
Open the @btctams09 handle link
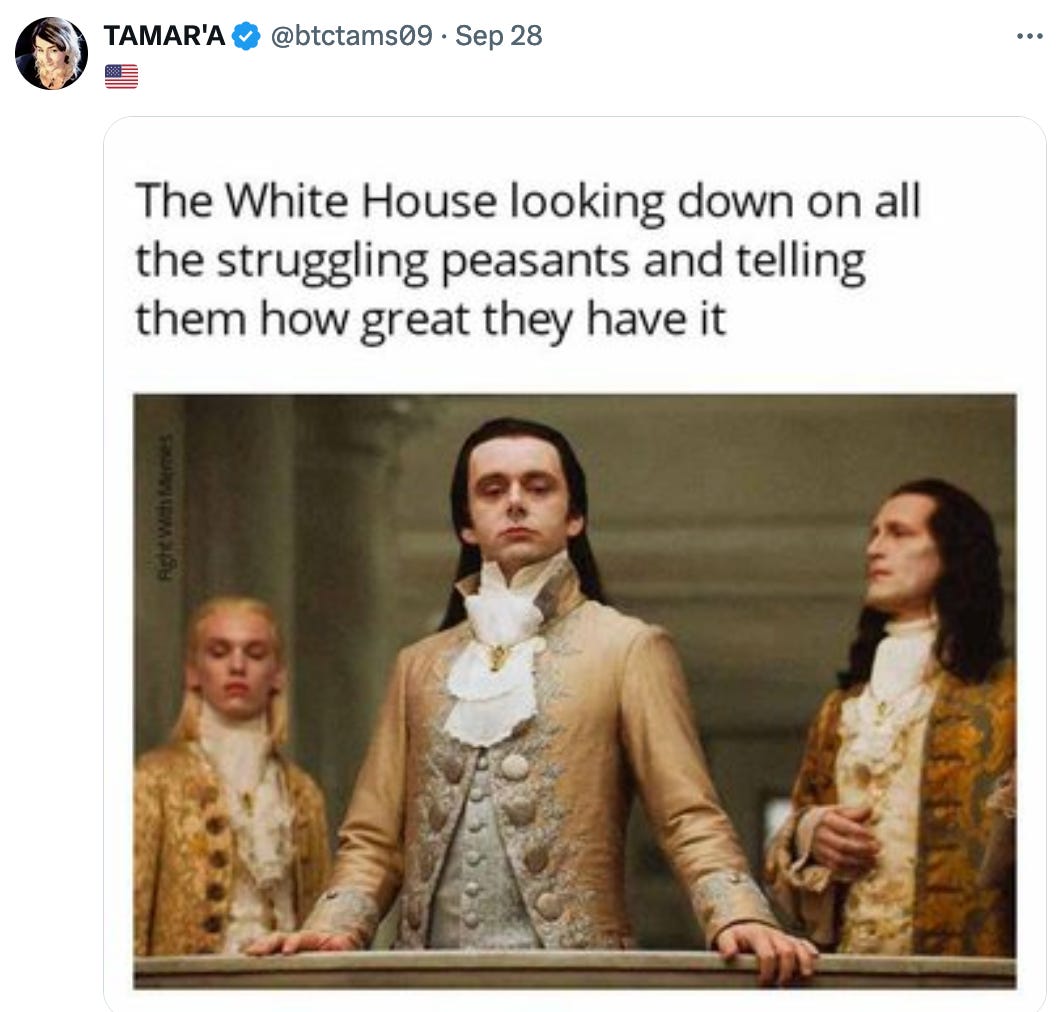point(351,36)
